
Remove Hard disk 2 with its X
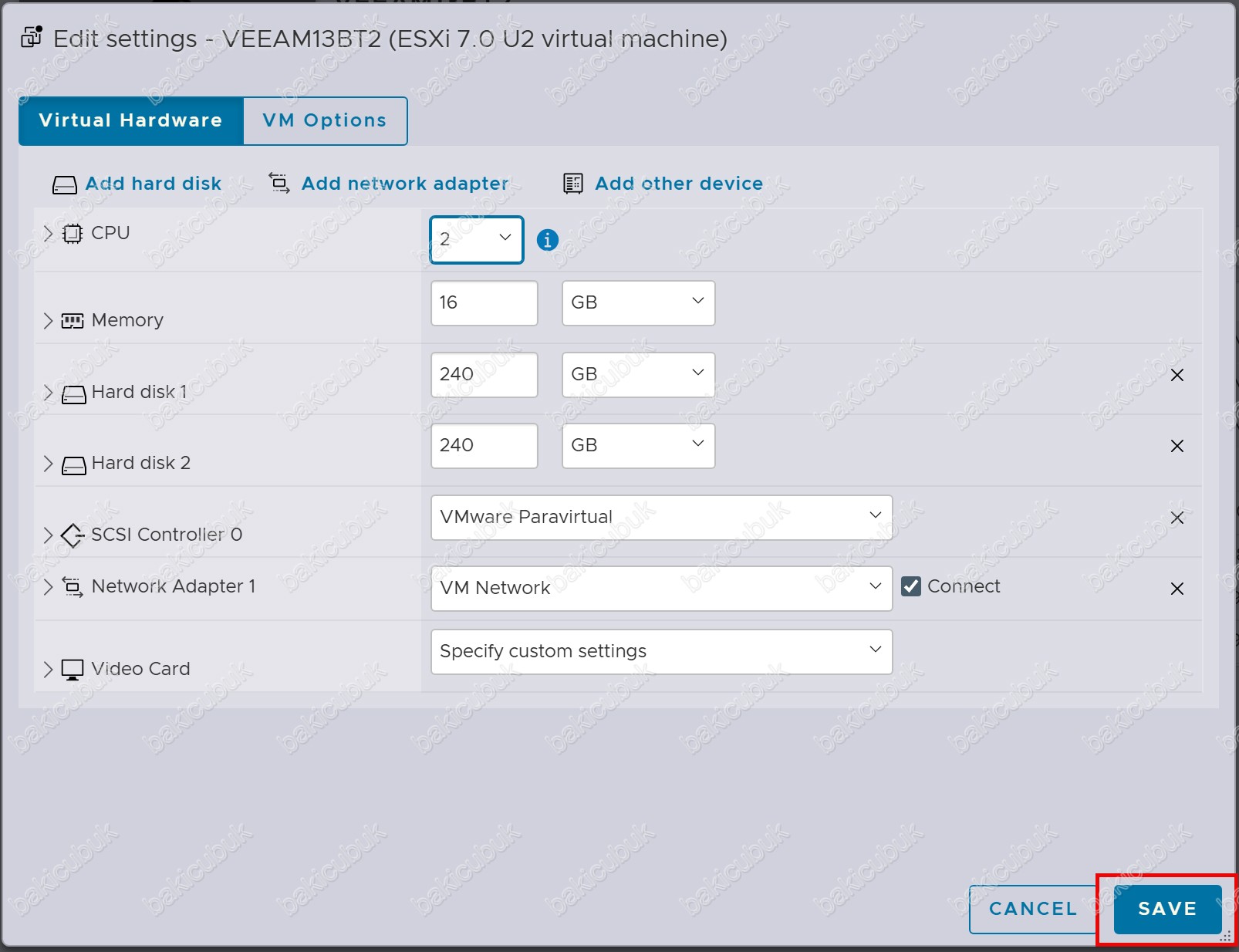[1177, 446]
